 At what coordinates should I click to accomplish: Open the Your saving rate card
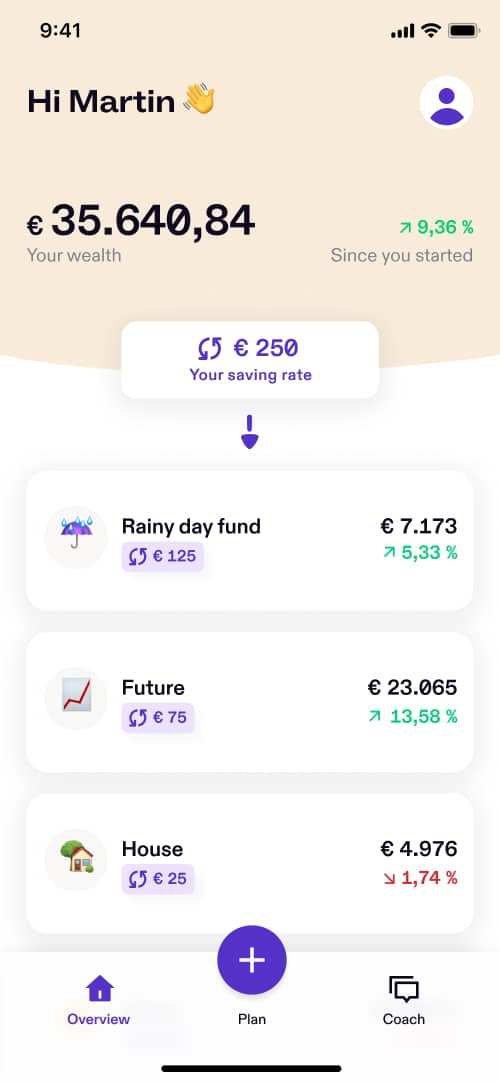pyautogui.click(x=250, y=360)
